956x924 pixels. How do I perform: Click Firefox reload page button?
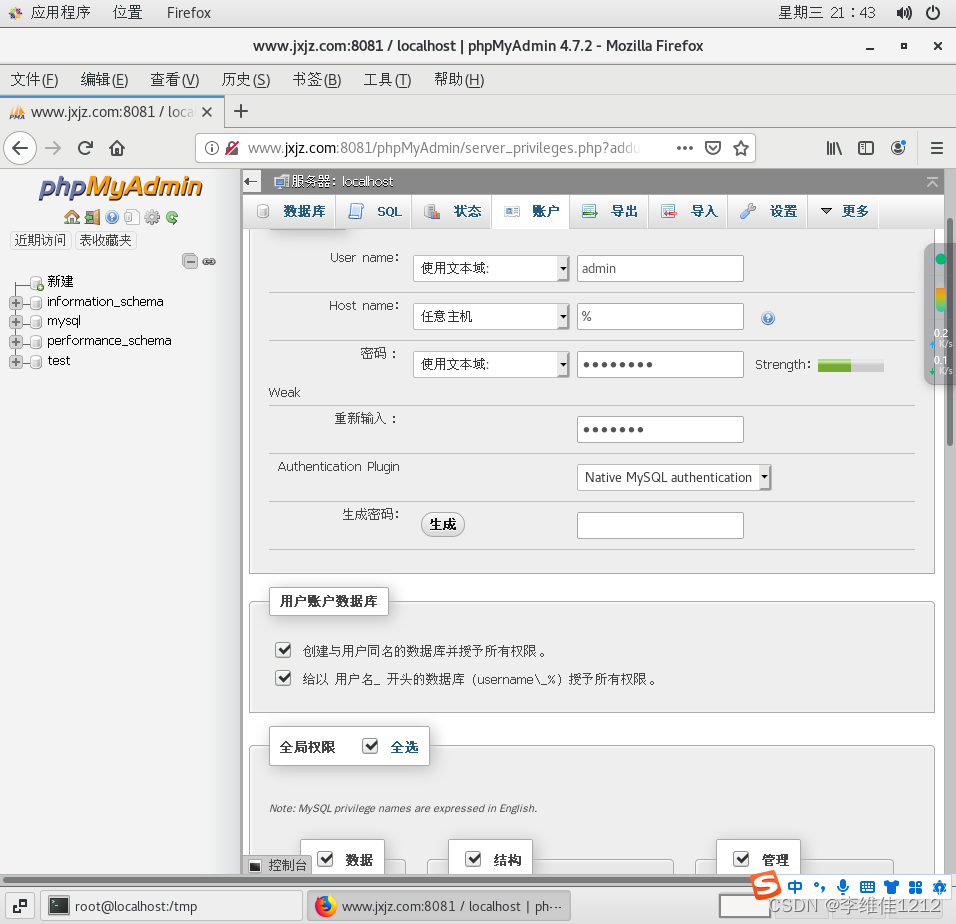click(85, 148)
